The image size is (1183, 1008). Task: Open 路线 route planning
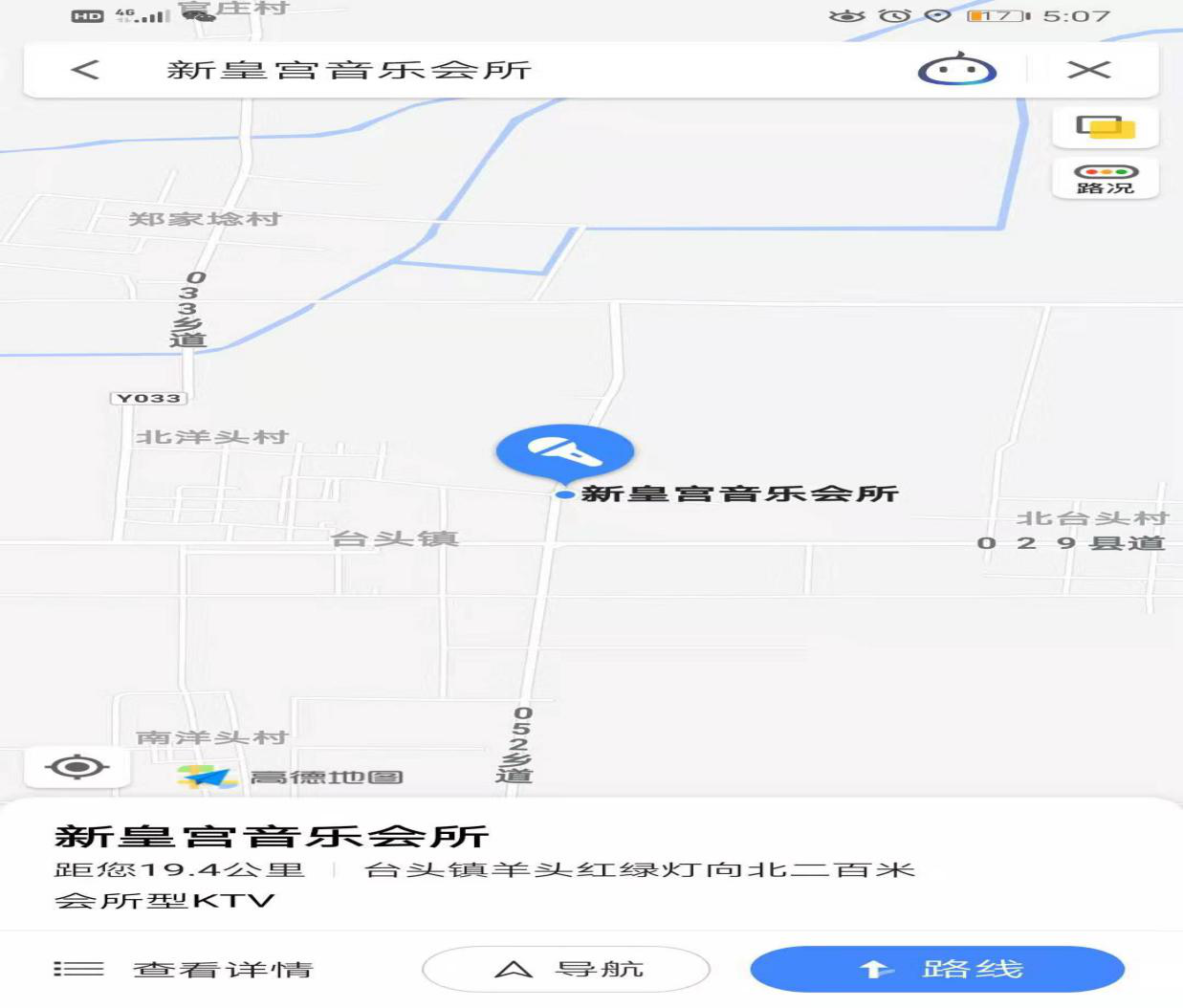[x=937, y=970]
